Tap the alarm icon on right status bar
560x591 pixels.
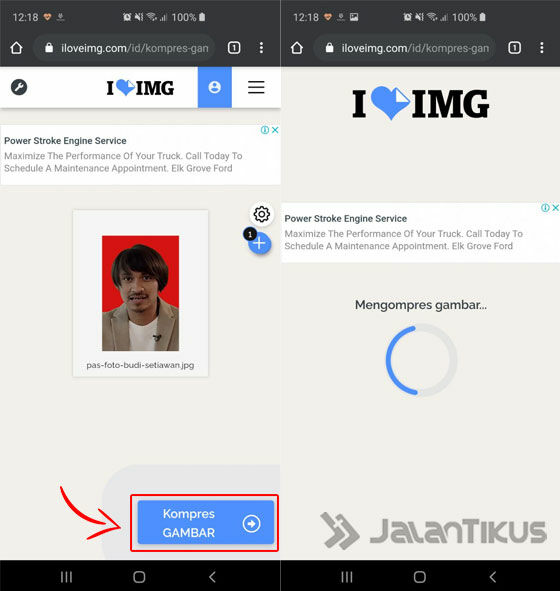pos(407,17)
